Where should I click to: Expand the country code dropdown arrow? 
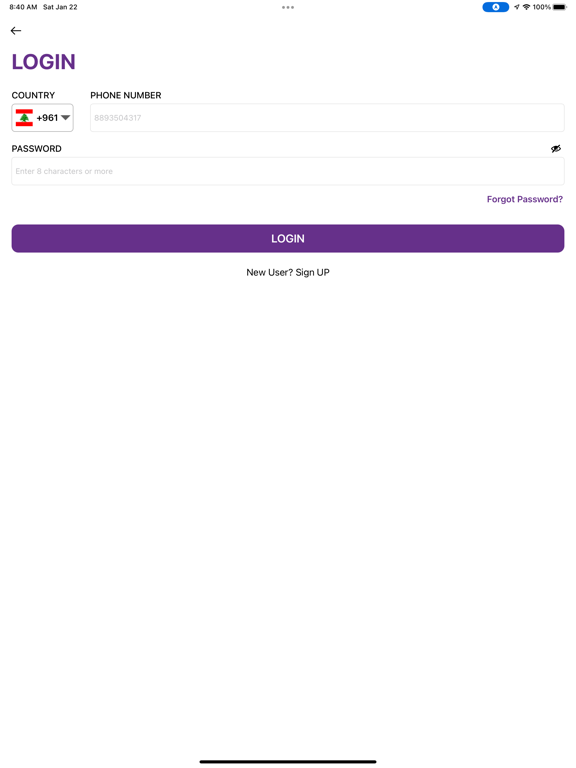coord(65,118)
